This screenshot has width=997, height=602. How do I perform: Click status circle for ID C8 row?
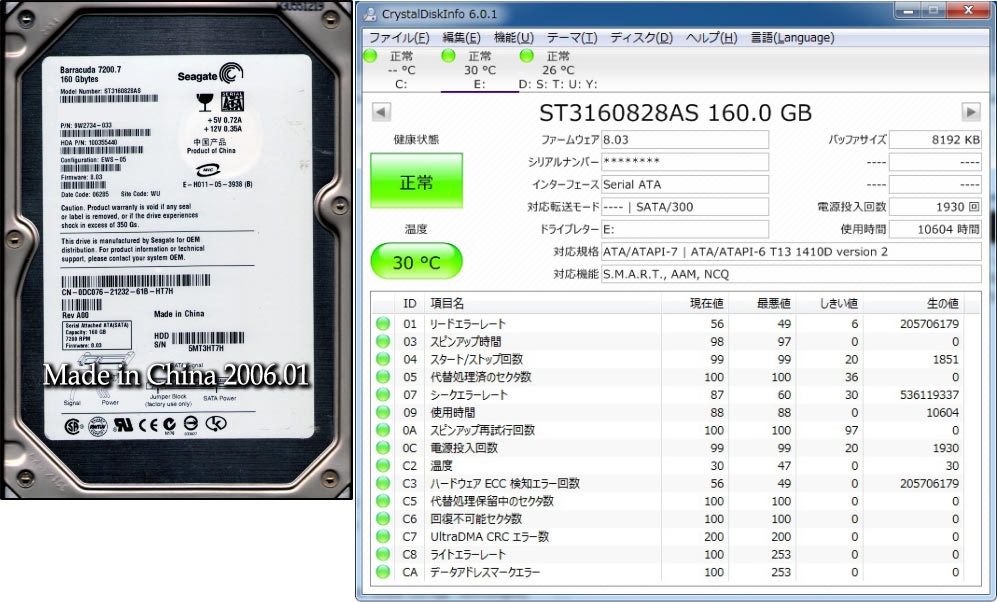tap(383, 554)
